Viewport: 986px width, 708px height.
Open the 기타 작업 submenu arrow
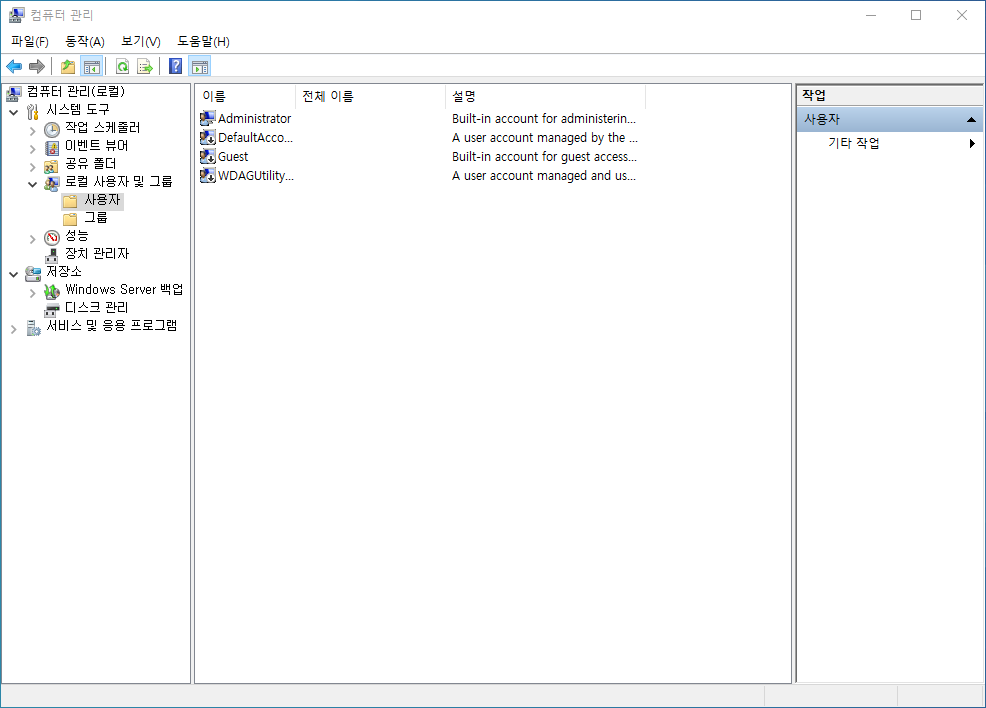(972, 143)
